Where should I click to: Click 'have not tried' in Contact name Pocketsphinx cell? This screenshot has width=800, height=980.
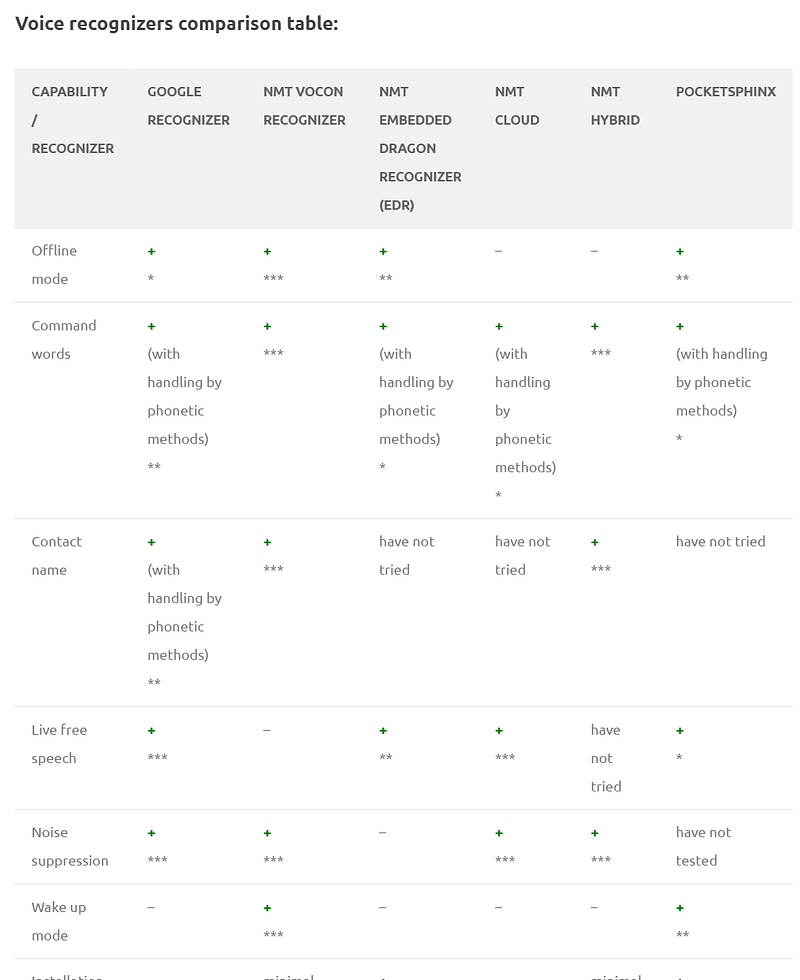pos(721,541)
